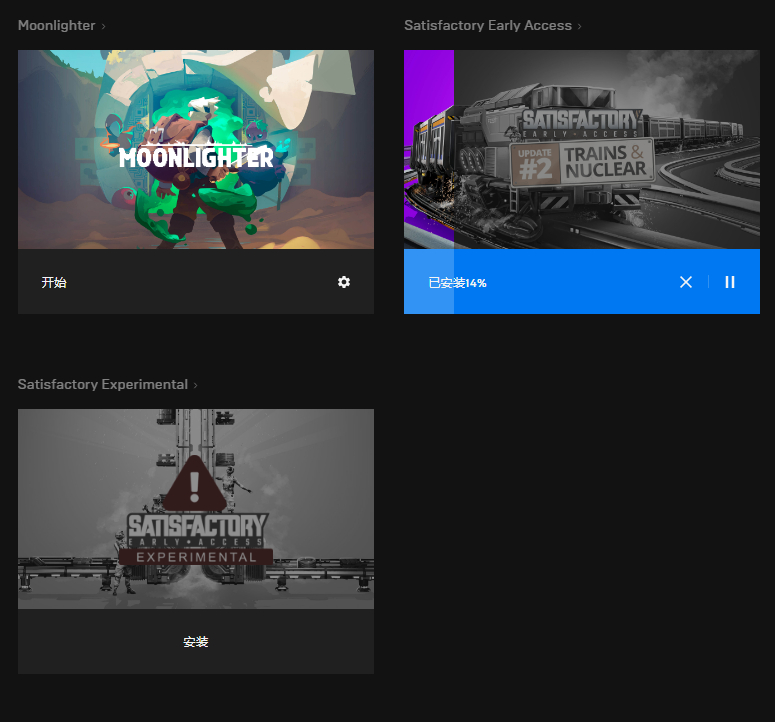775x722 pixels.
Task: Click 安装 to install Satisfactory Experimental
Action: (x=196, y=641)
